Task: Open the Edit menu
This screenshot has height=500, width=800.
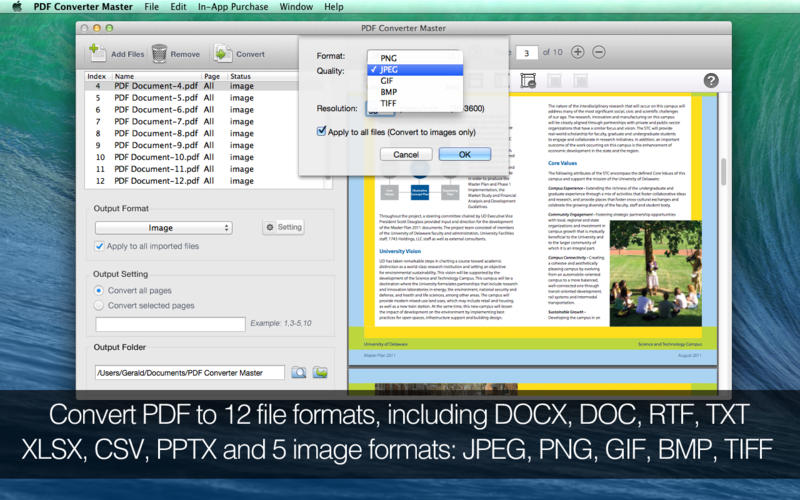Action: 178,7
